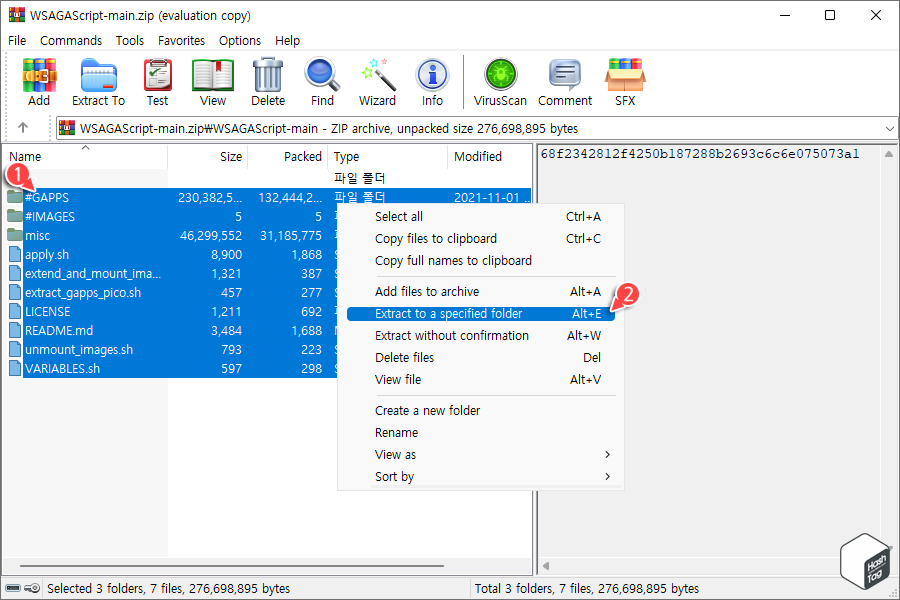Sort files by the Name column header
900x600 pixels.
tap(25, 156)
